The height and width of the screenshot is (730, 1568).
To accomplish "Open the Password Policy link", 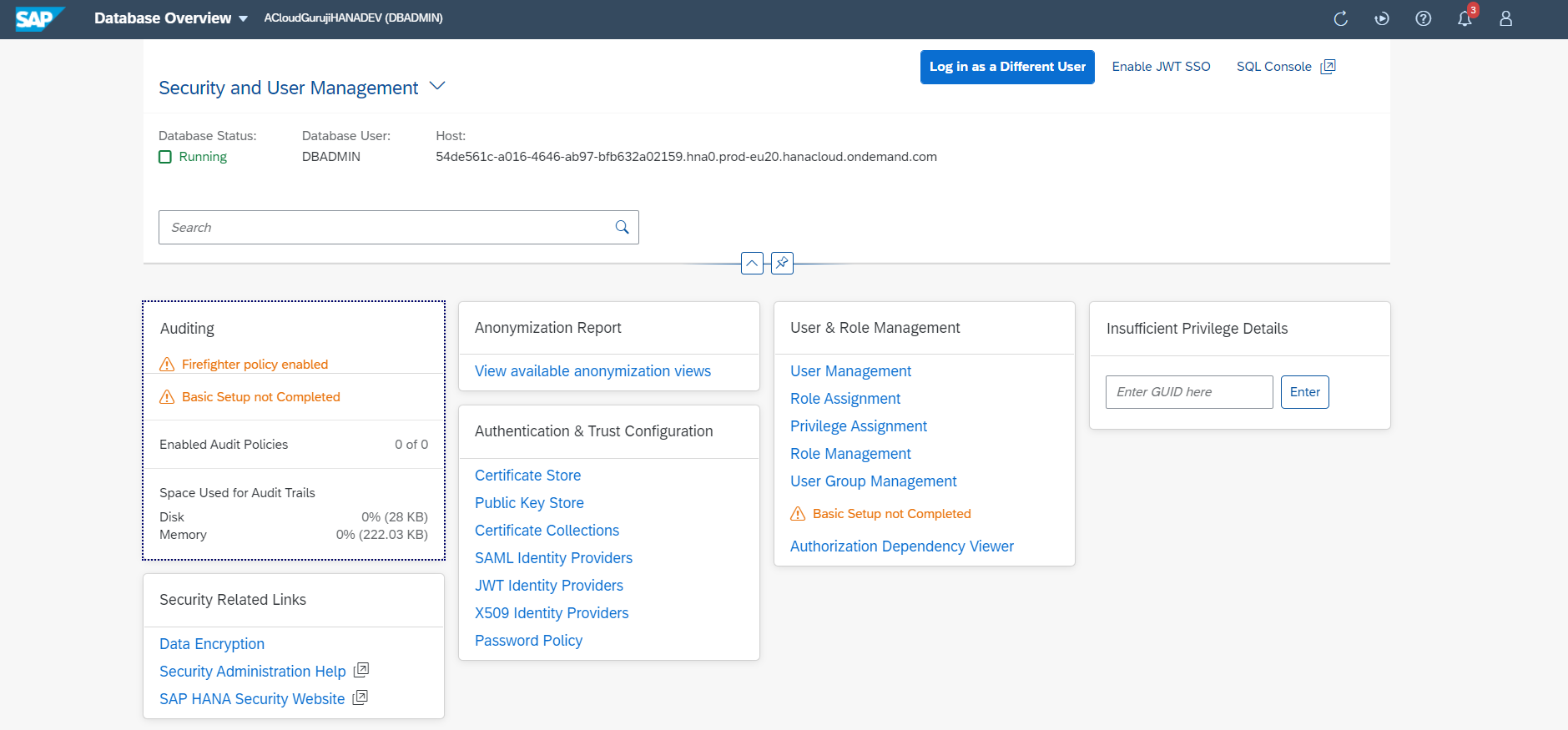I will click(x=528, y=641).
